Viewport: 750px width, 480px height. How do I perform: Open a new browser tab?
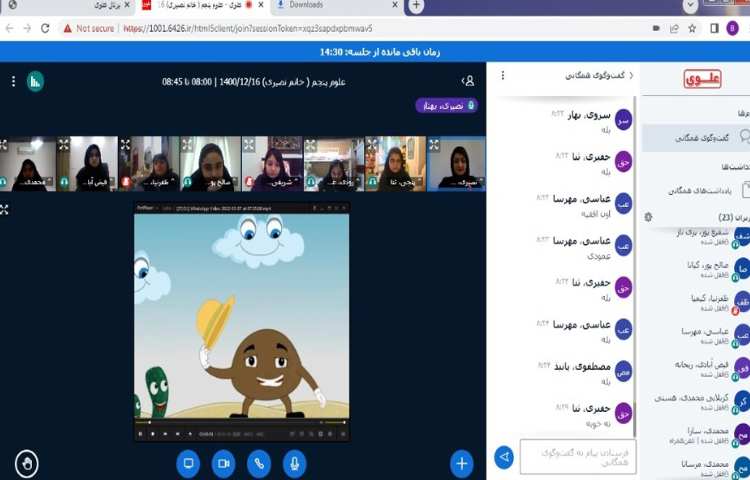tap(416, 5)
